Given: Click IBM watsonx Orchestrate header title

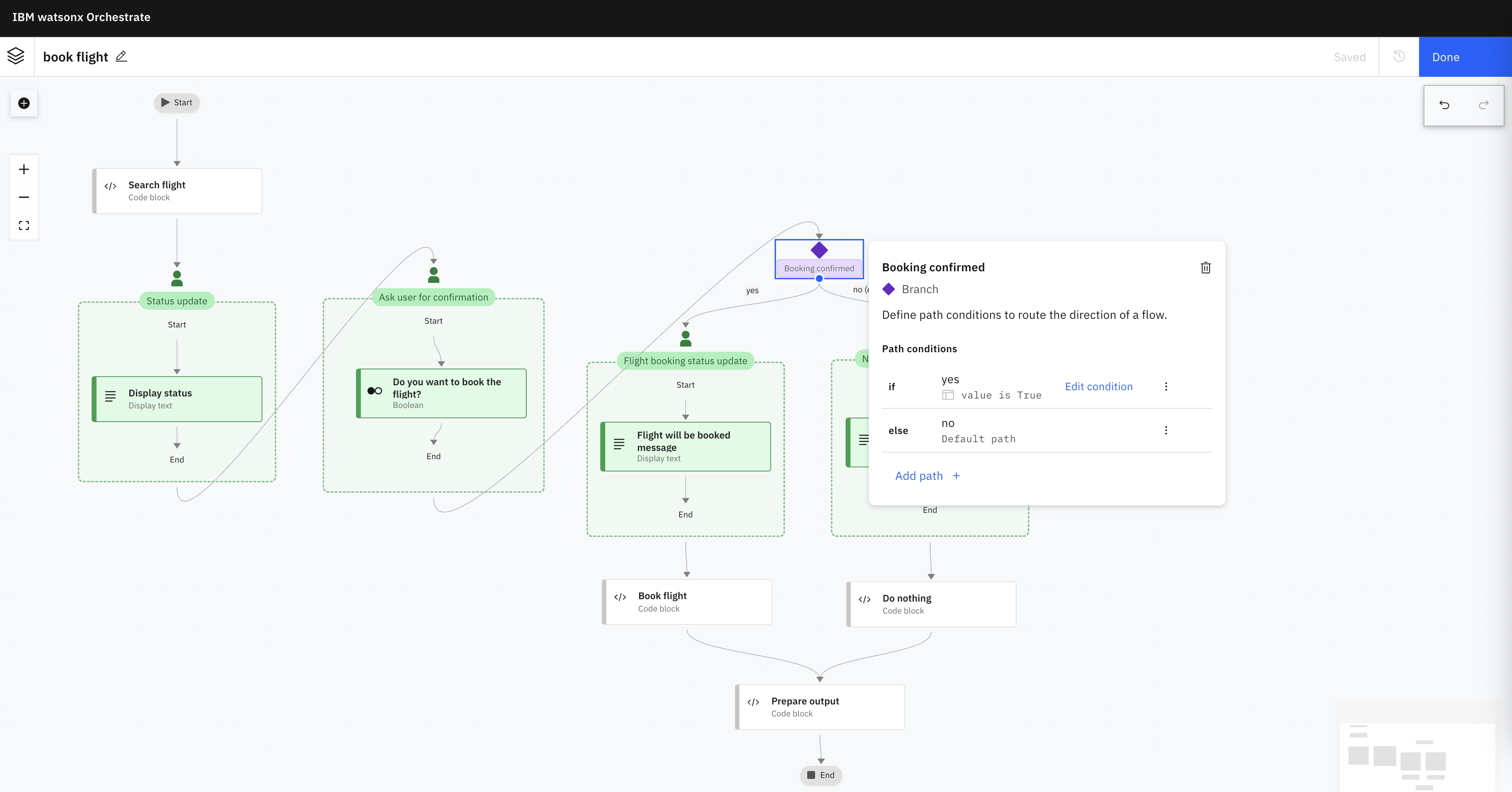Looking at the screenshot, I should 81,17.
